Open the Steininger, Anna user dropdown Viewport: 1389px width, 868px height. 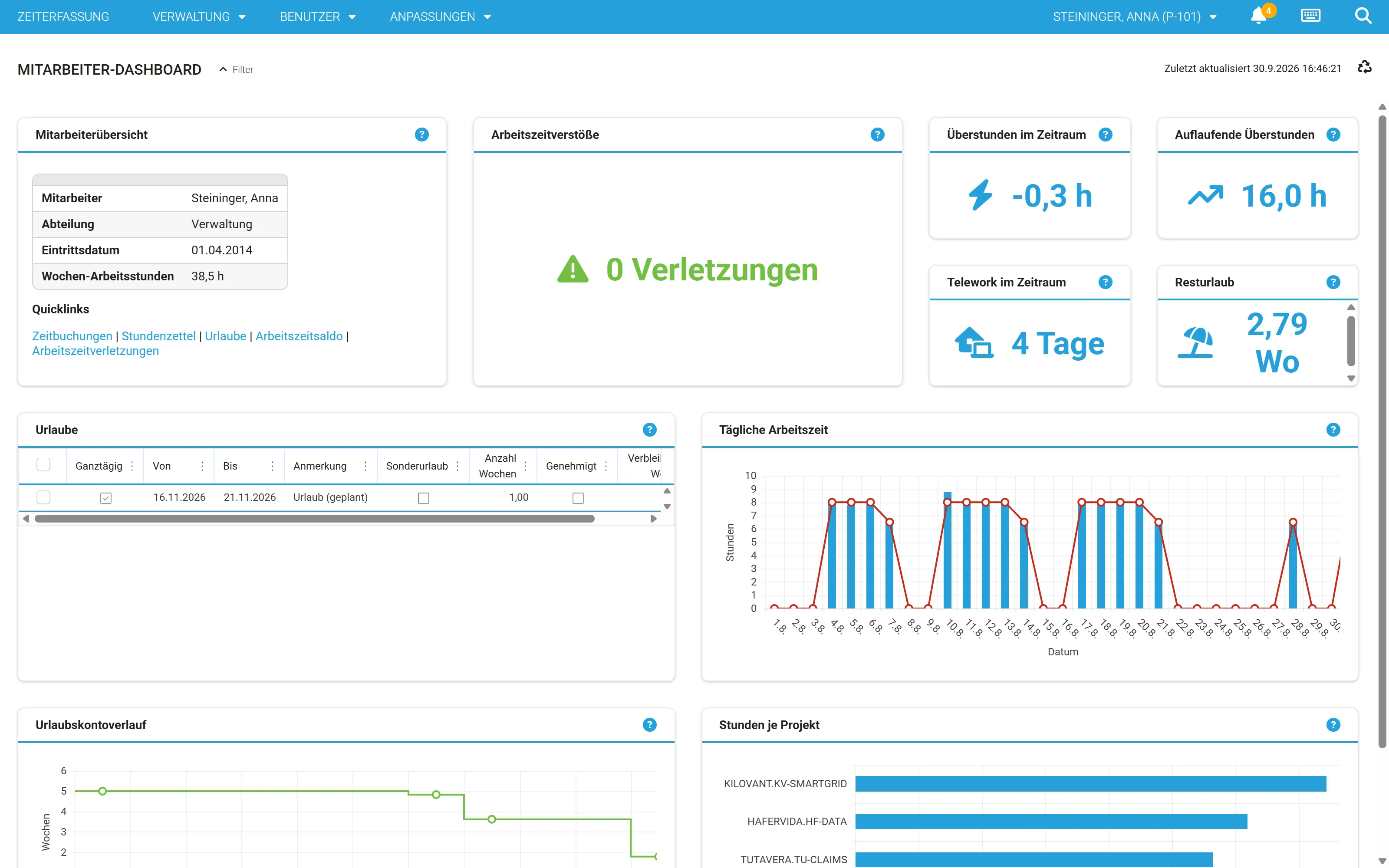1134,16
